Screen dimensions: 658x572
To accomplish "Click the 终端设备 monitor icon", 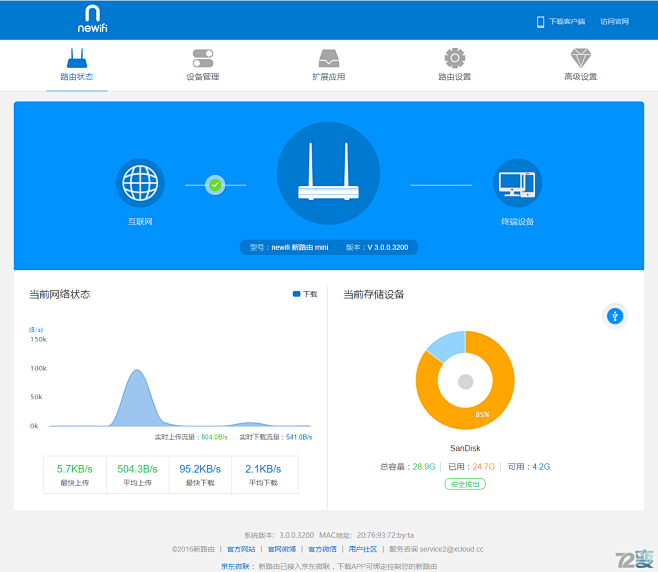I will [517, 183].
